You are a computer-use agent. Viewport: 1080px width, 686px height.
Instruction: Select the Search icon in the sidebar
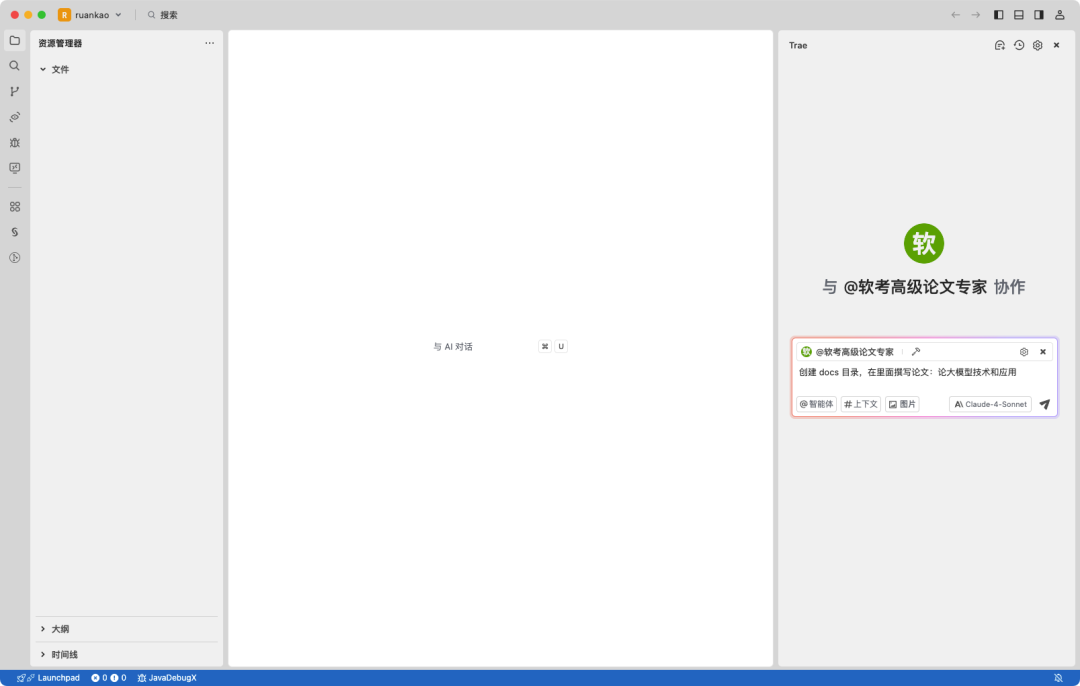tap(15, 66)
